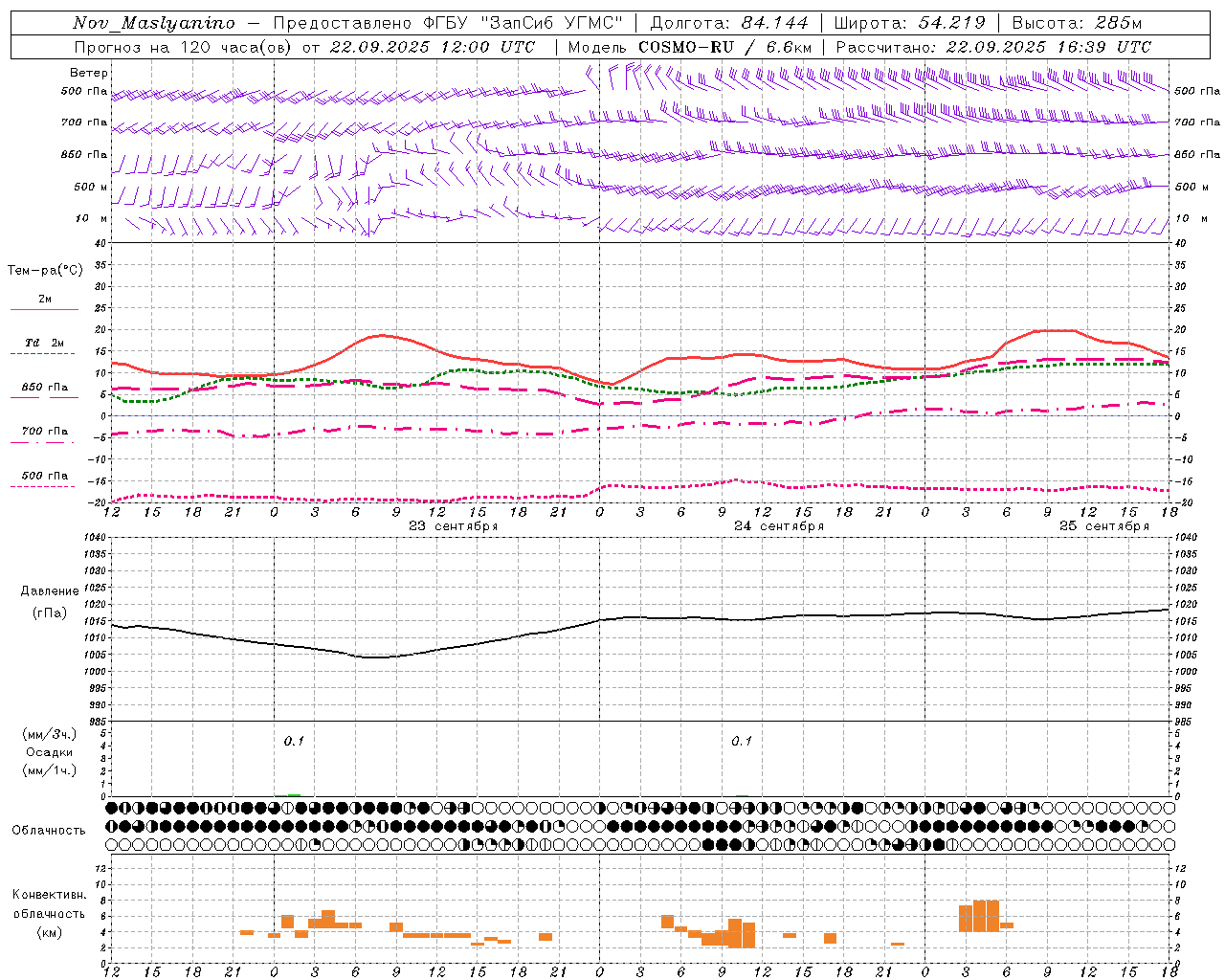Click the '25 сентября' date label
The height and width of the screenshot is (980, 1225).
(x=1103, y=526)
